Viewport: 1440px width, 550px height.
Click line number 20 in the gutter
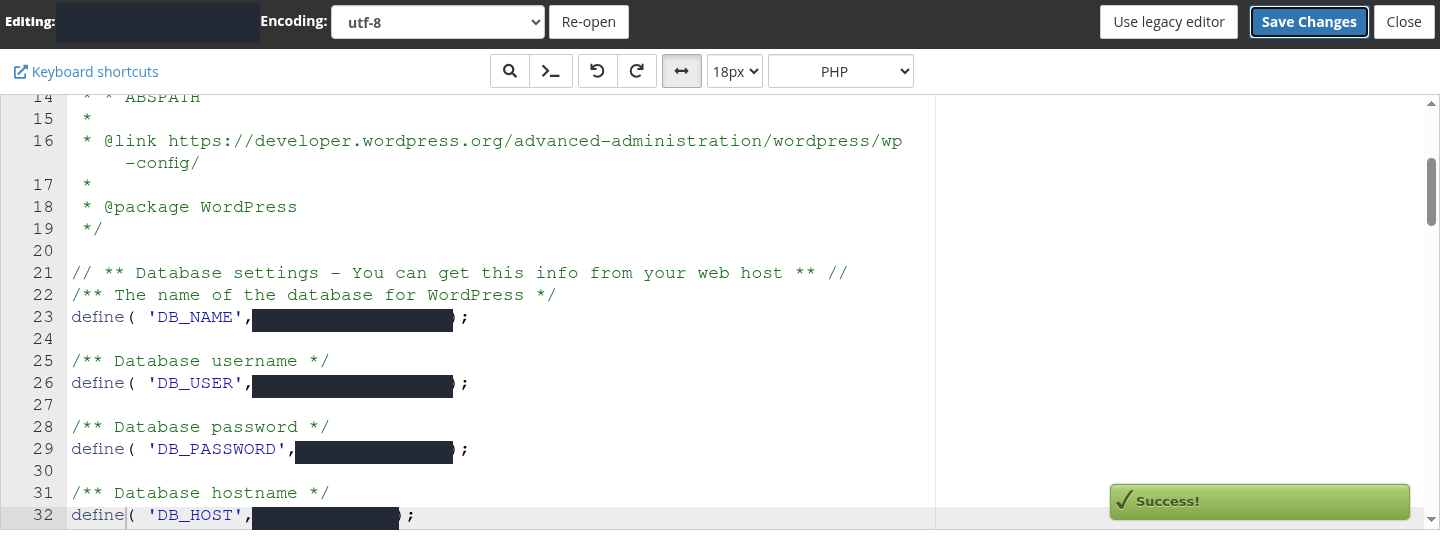(x=43, y=251)
